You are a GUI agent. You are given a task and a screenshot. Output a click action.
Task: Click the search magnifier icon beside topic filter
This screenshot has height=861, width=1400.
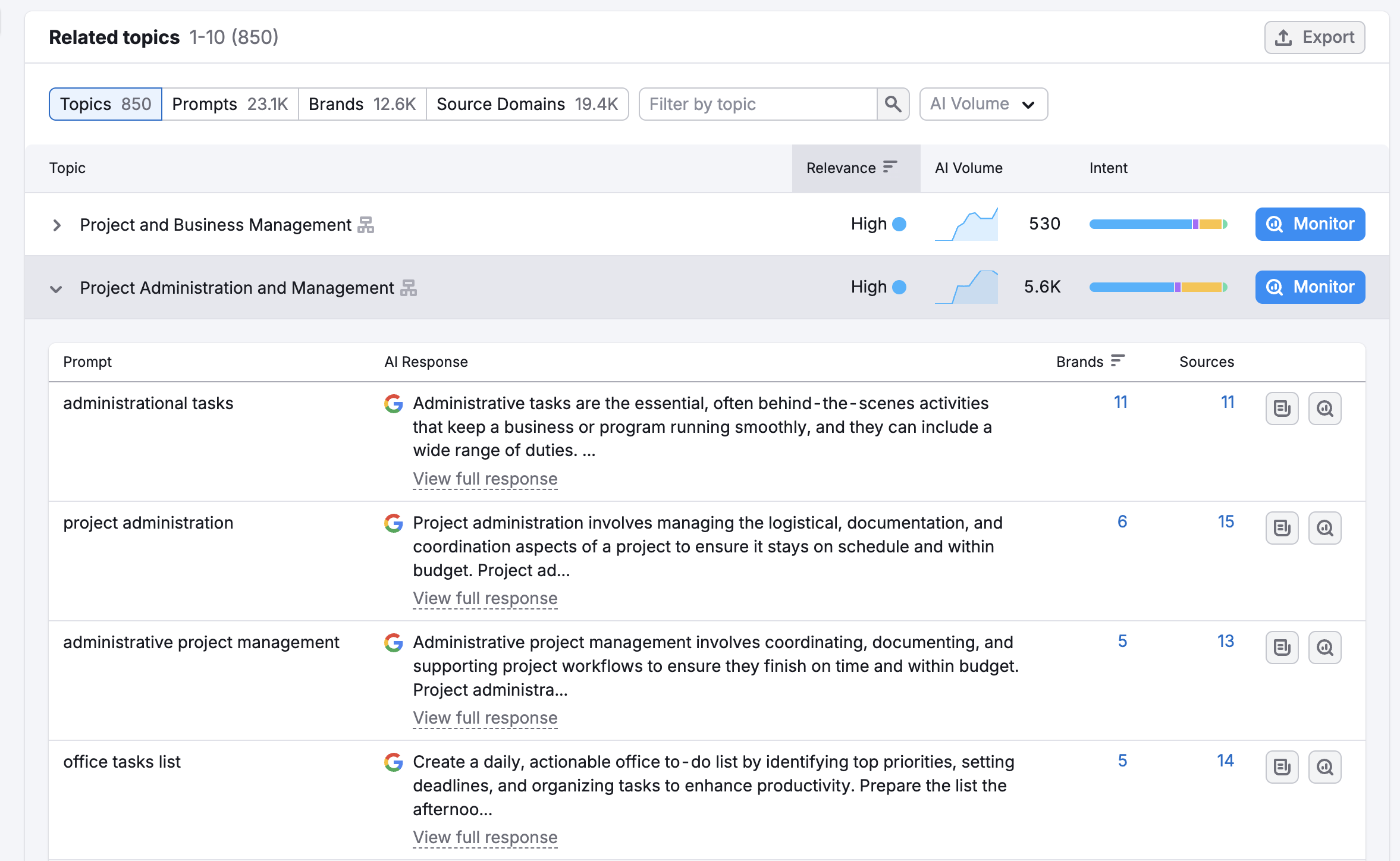893,104
